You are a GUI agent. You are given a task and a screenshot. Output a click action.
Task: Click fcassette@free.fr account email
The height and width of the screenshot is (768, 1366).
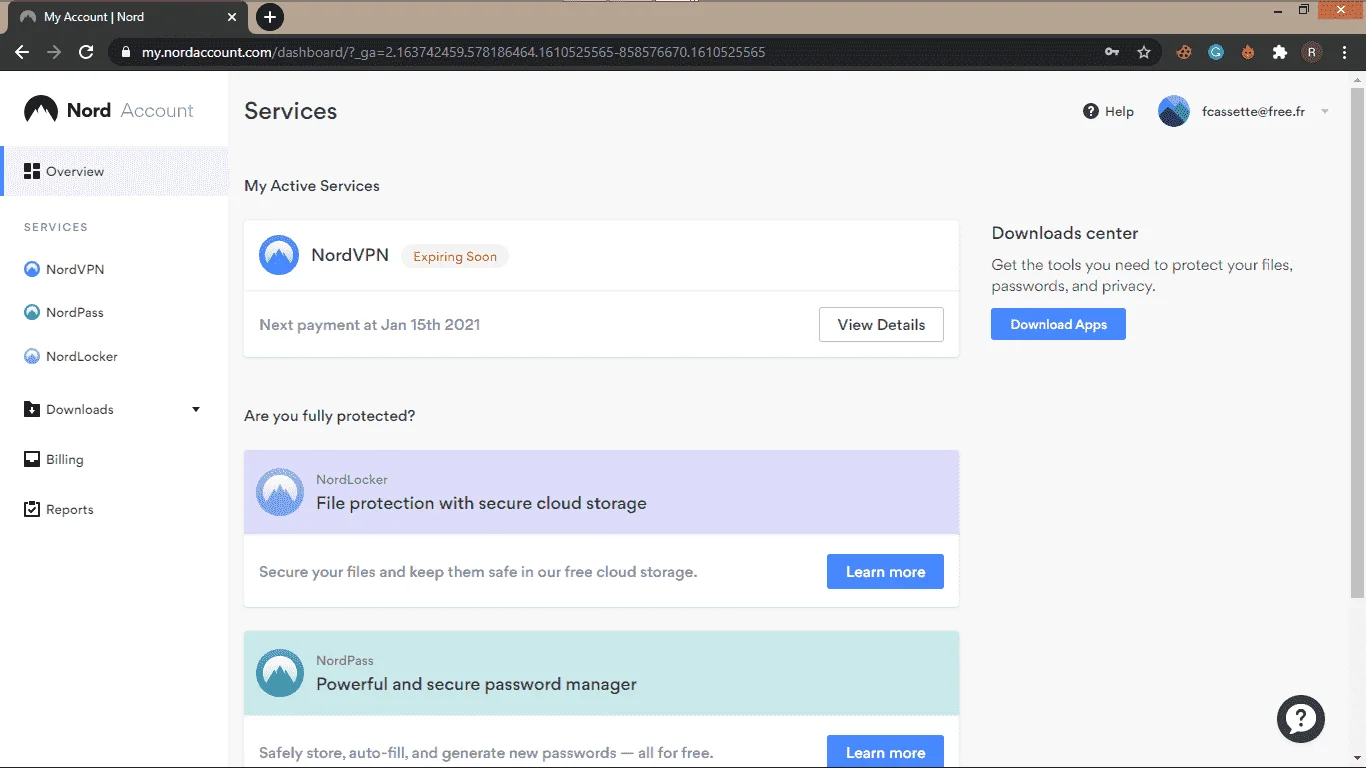pyautogui.click(x=1253, y=111)
